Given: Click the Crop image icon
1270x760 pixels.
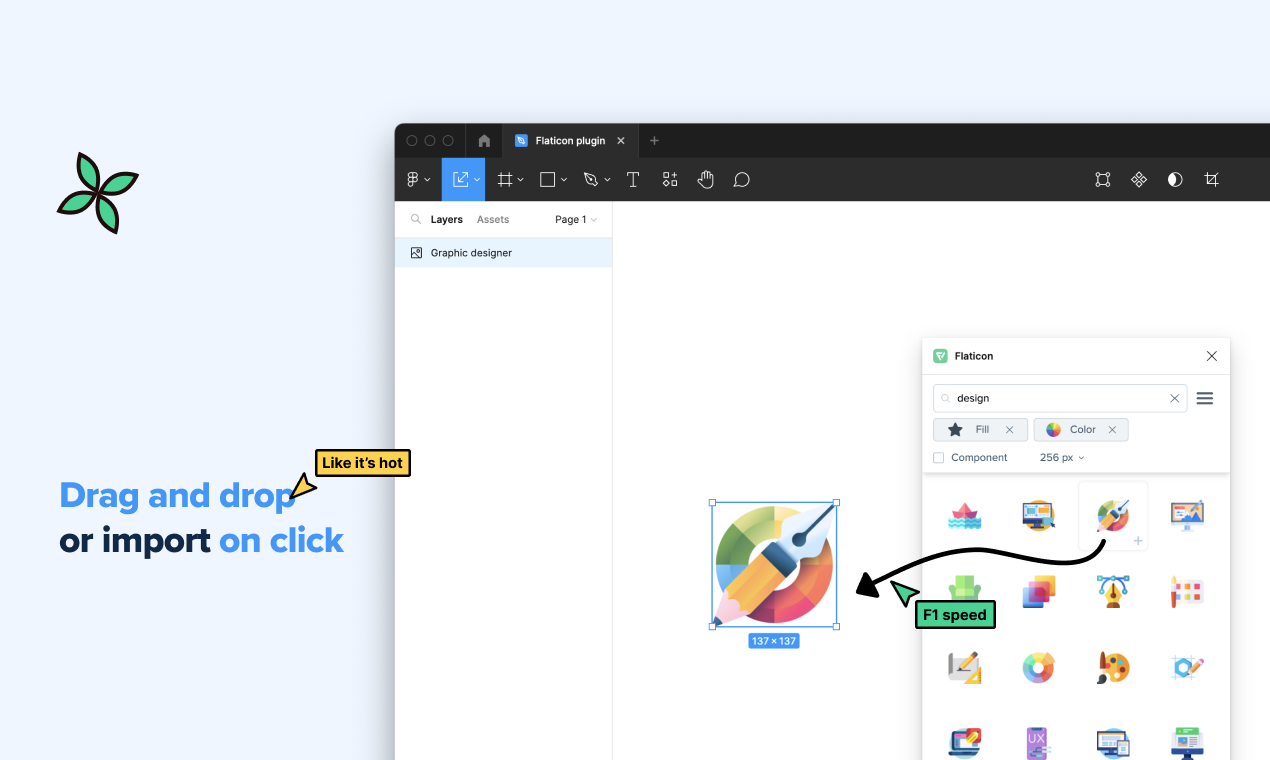Looking at the screenshot, I should click(x=1212, y=180).
